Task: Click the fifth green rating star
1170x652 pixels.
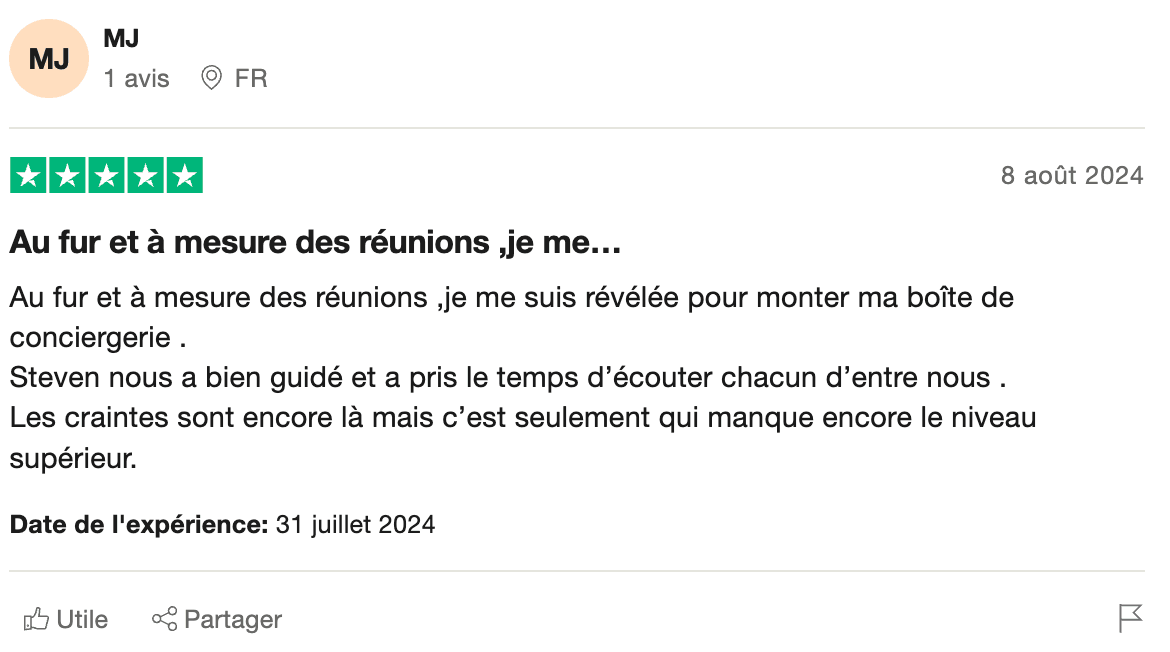Action: (185, 175)
